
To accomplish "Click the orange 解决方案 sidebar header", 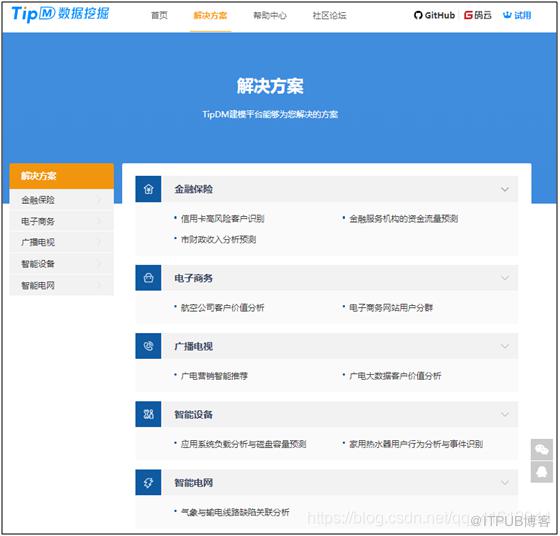I will 61,176.
